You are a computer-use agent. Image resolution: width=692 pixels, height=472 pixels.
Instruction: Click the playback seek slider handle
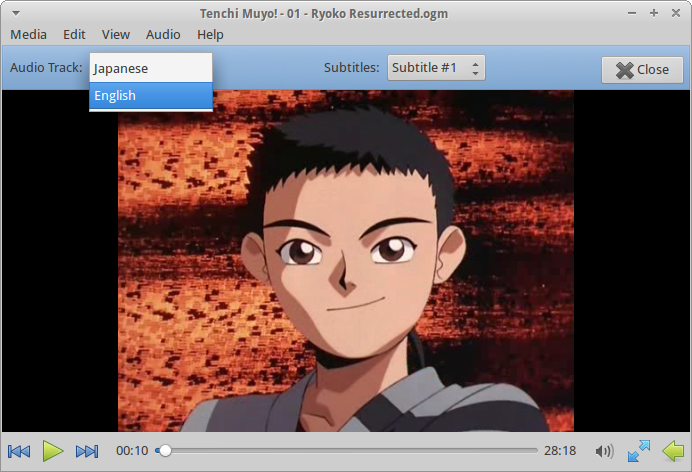(x=165, y=452)
